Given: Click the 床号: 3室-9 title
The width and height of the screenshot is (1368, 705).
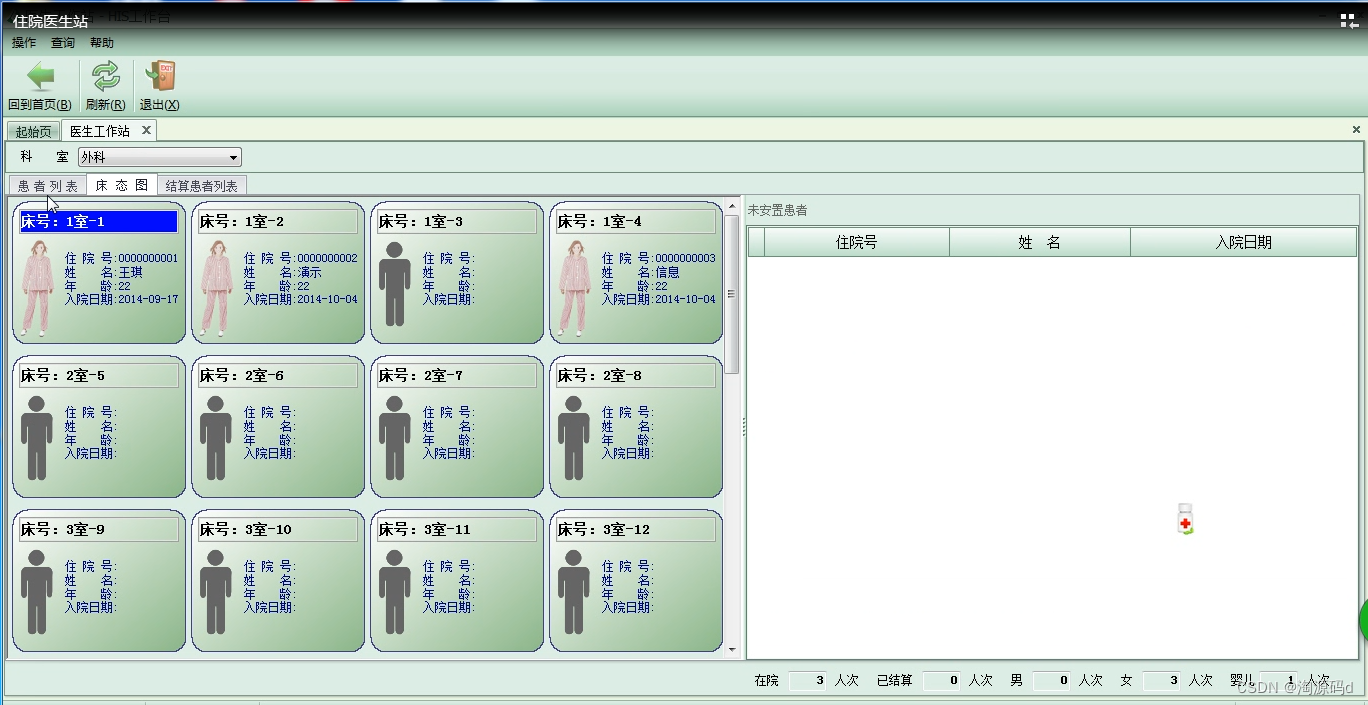Looking at the screenshot, I should 98,529.
